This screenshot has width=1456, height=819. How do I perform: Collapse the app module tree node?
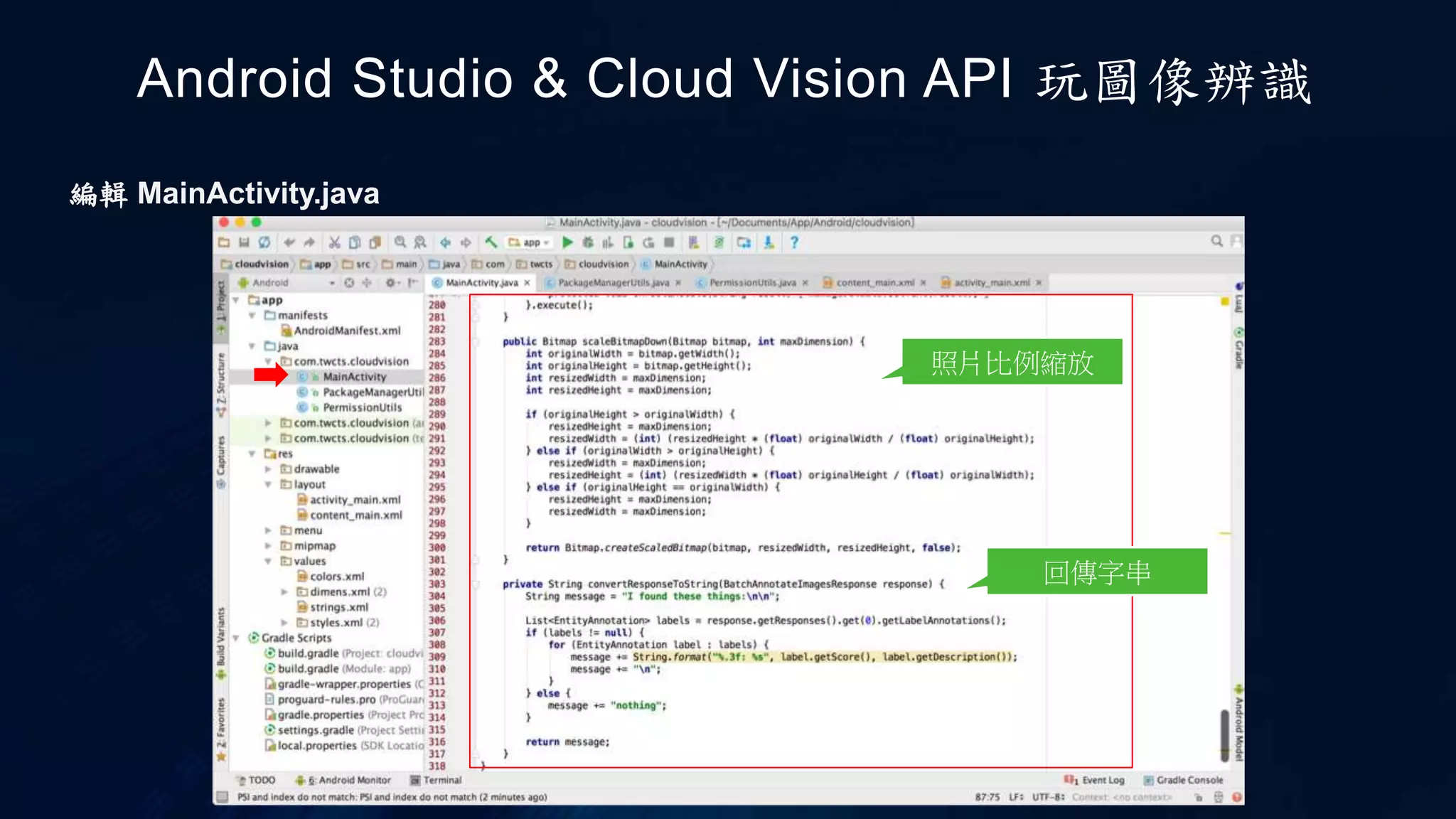click(x=235, y=300)
